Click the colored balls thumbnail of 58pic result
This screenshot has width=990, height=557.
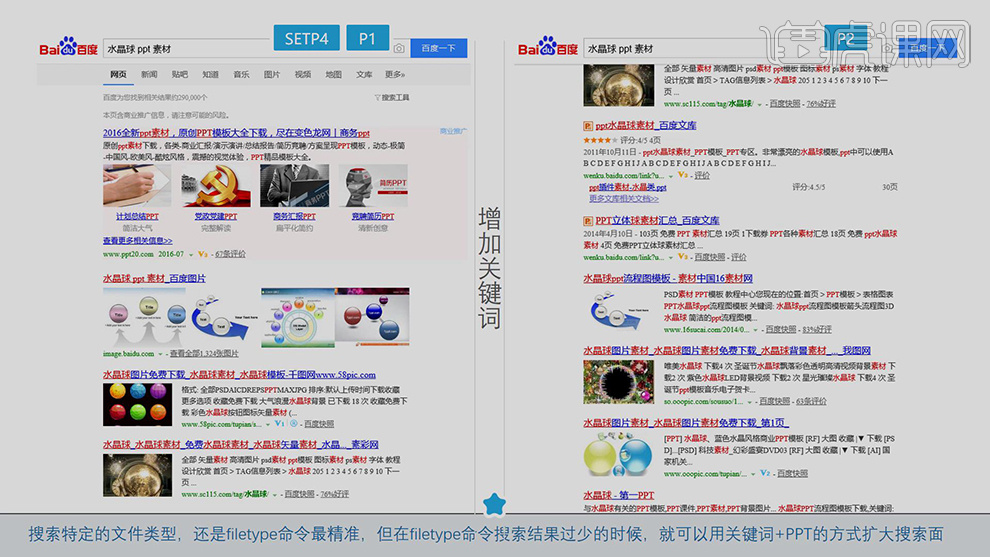pyautogui.click(x=138, y=405)
